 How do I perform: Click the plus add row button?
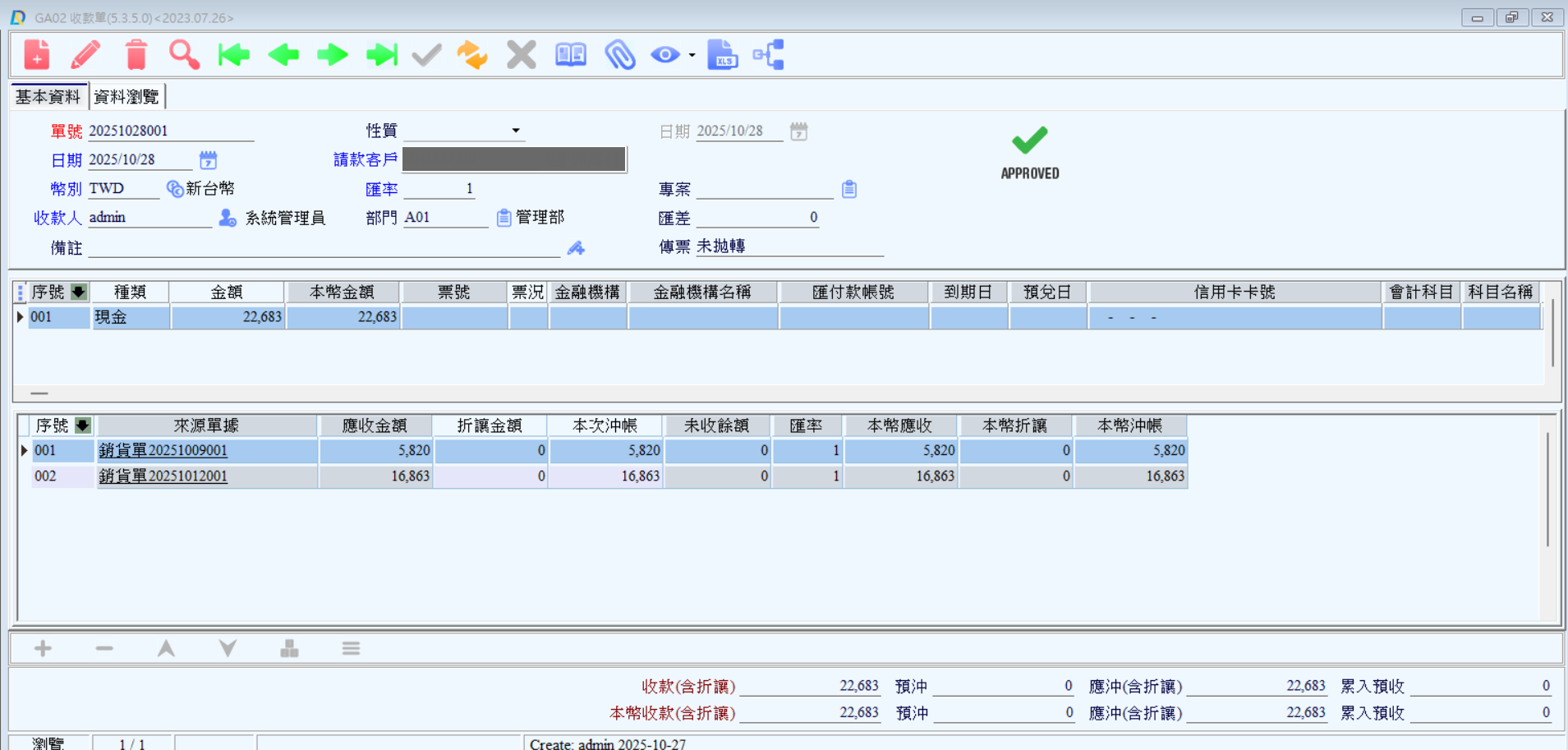[43, 648]
